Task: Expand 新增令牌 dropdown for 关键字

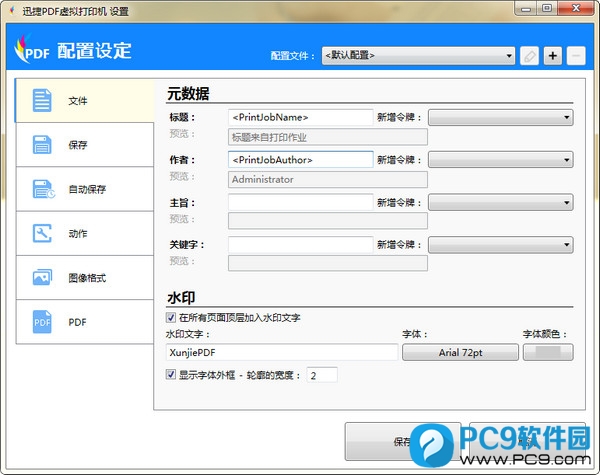Action: 501,245
